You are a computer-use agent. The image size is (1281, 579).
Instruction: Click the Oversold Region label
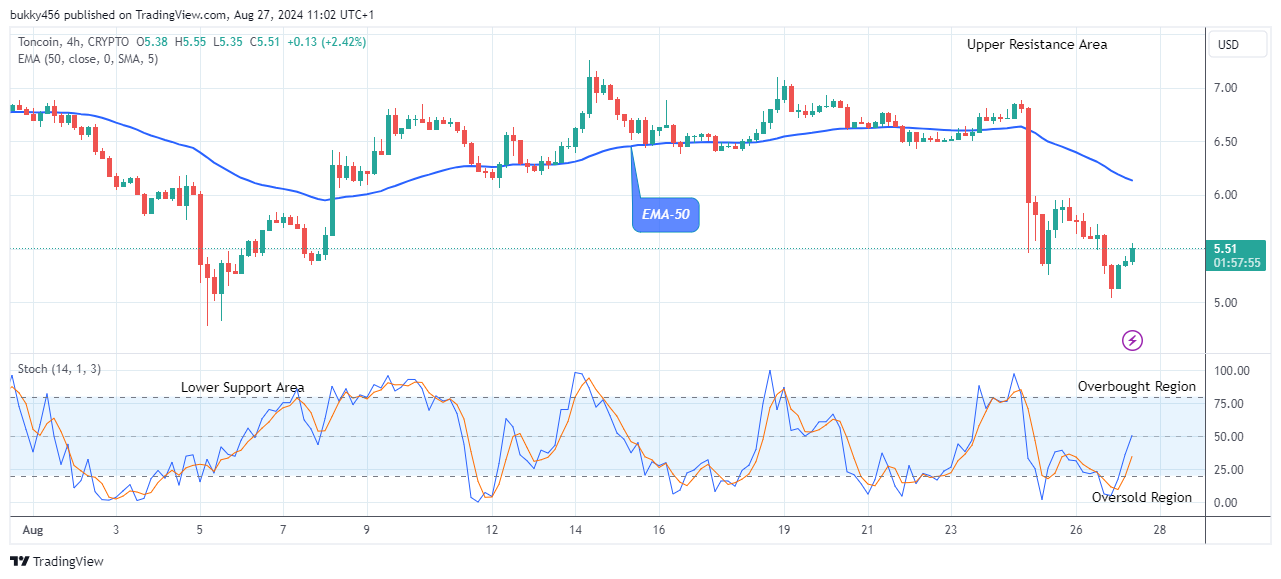coord(1142,497)
